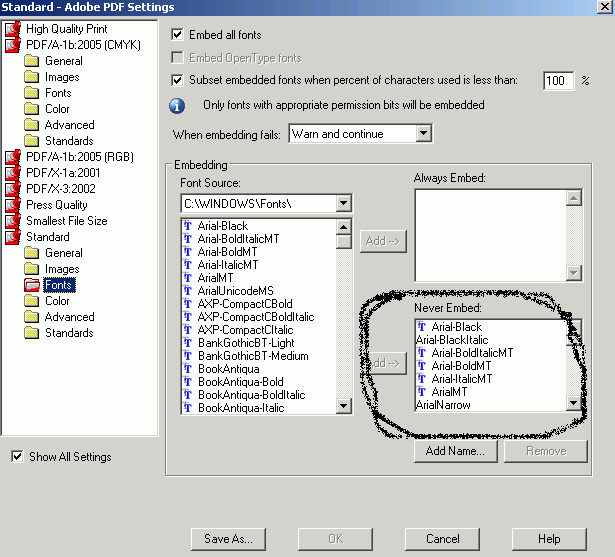This screenshot has width=615, height=557.
Task: Select BankGothicBT-Medium in Font Source list
Action: click(x=253, y=356)
